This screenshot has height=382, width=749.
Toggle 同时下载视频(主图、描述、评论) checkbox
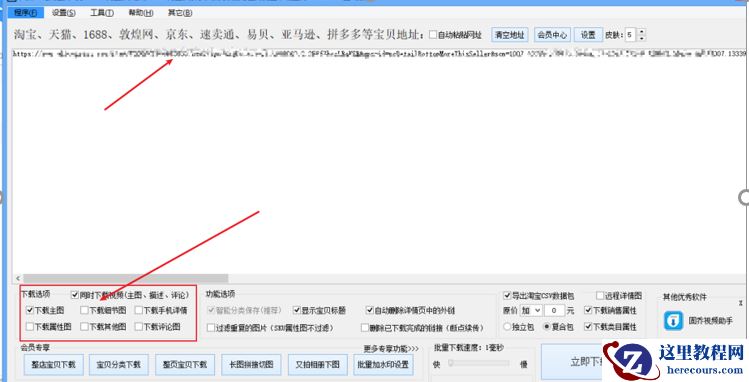tap(75, 295)
